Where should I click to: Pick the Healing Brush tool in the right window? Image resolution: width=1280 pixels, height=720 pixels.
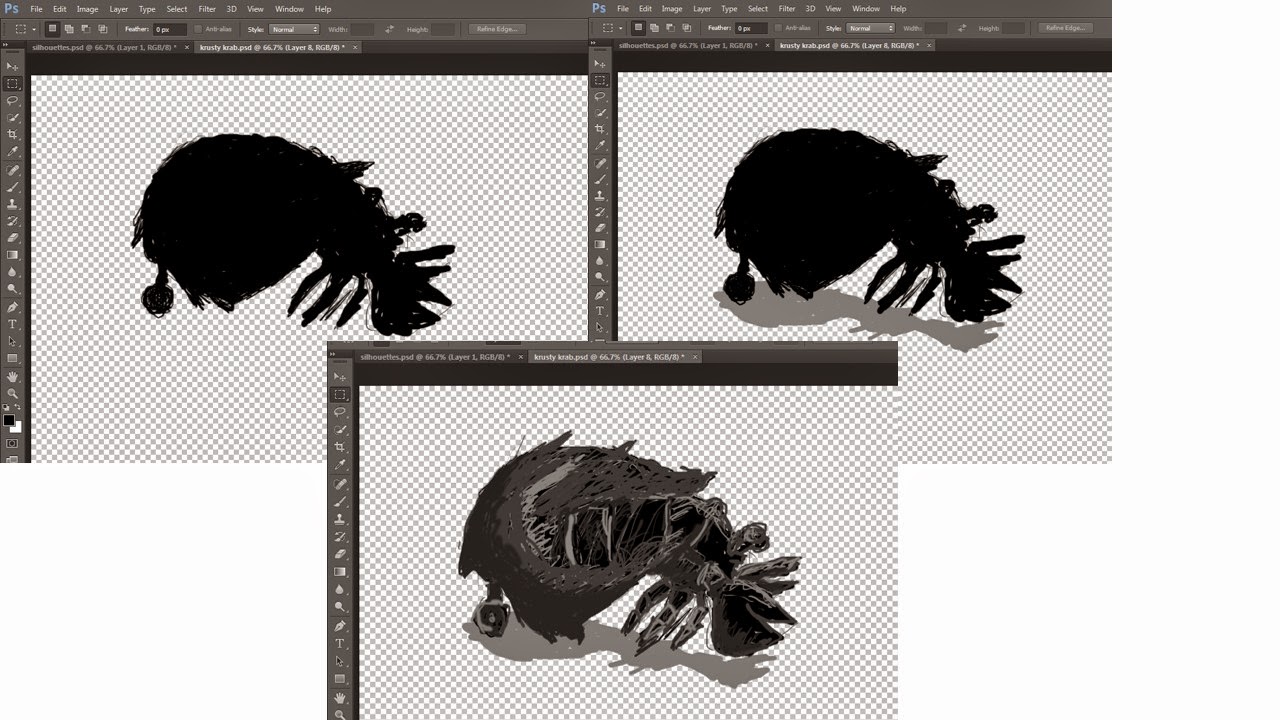600,163
